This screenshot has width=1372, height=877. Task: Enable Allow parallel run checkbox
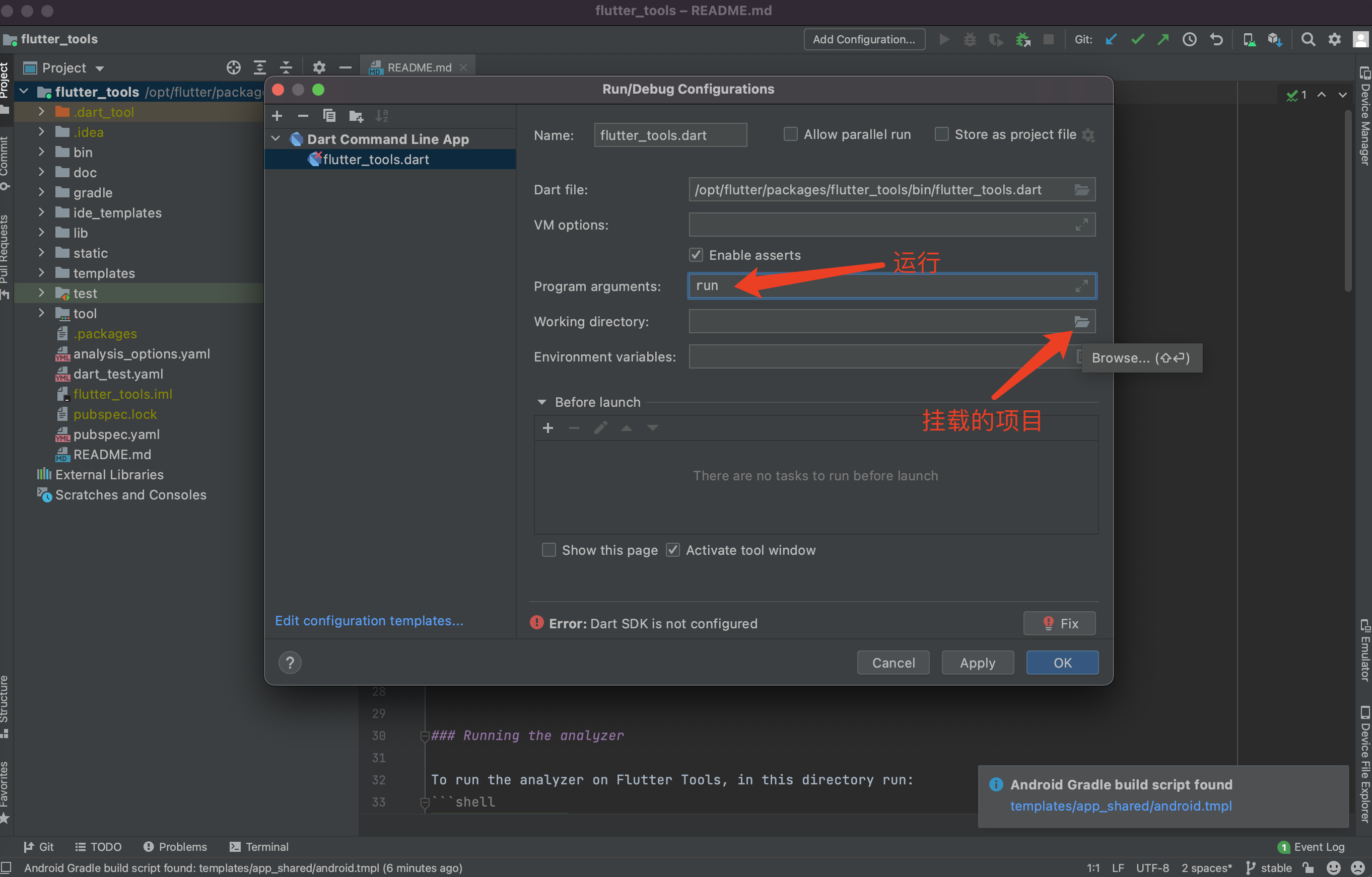point(790,134)
